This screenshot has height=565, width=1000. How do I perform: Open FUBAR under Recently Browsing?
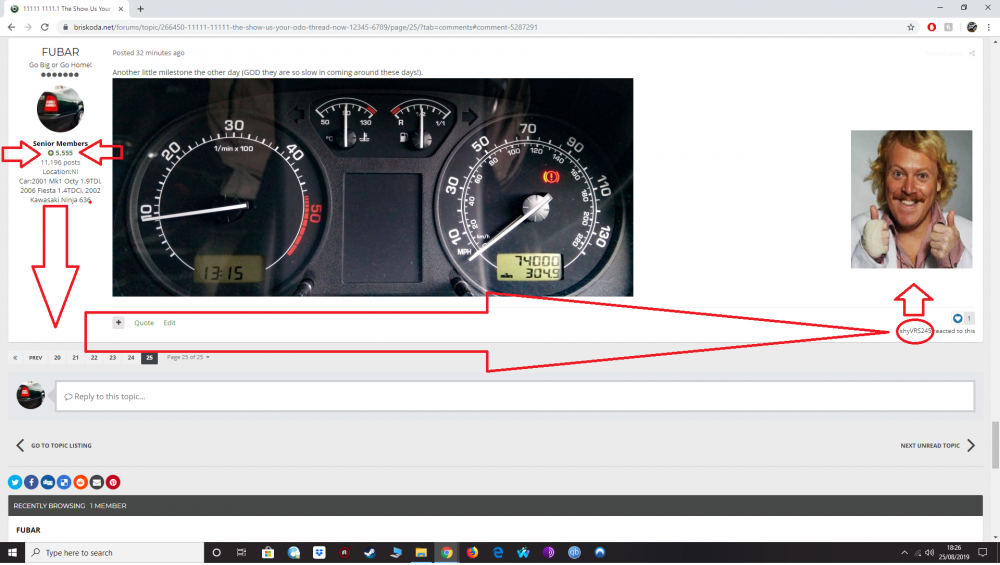click(28, 531)
